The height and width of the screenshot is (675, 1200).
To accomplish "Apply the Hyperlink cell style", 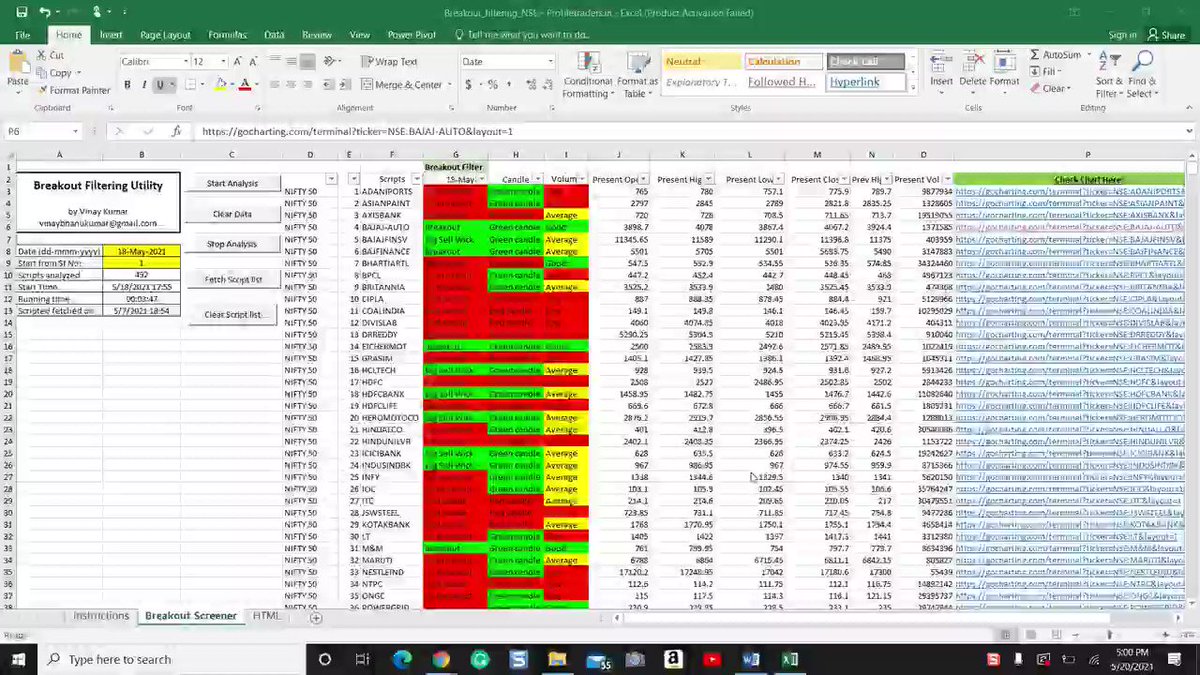I will [x=865, y=82].
